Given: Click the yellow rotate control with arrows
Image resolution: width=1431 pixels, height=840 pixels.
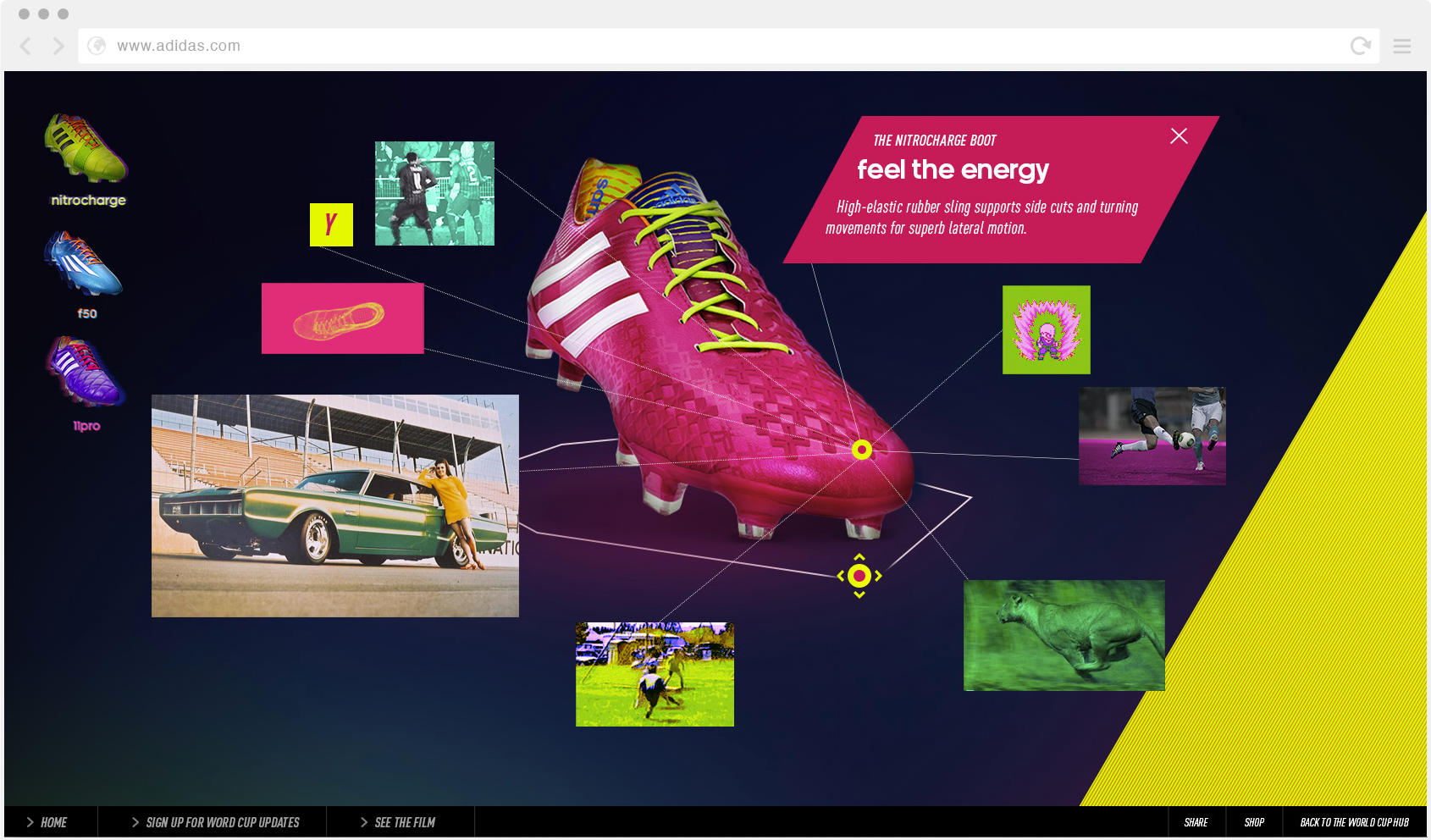Looking at the screenshot, I should pyautogui.click(x=859, y=576).
